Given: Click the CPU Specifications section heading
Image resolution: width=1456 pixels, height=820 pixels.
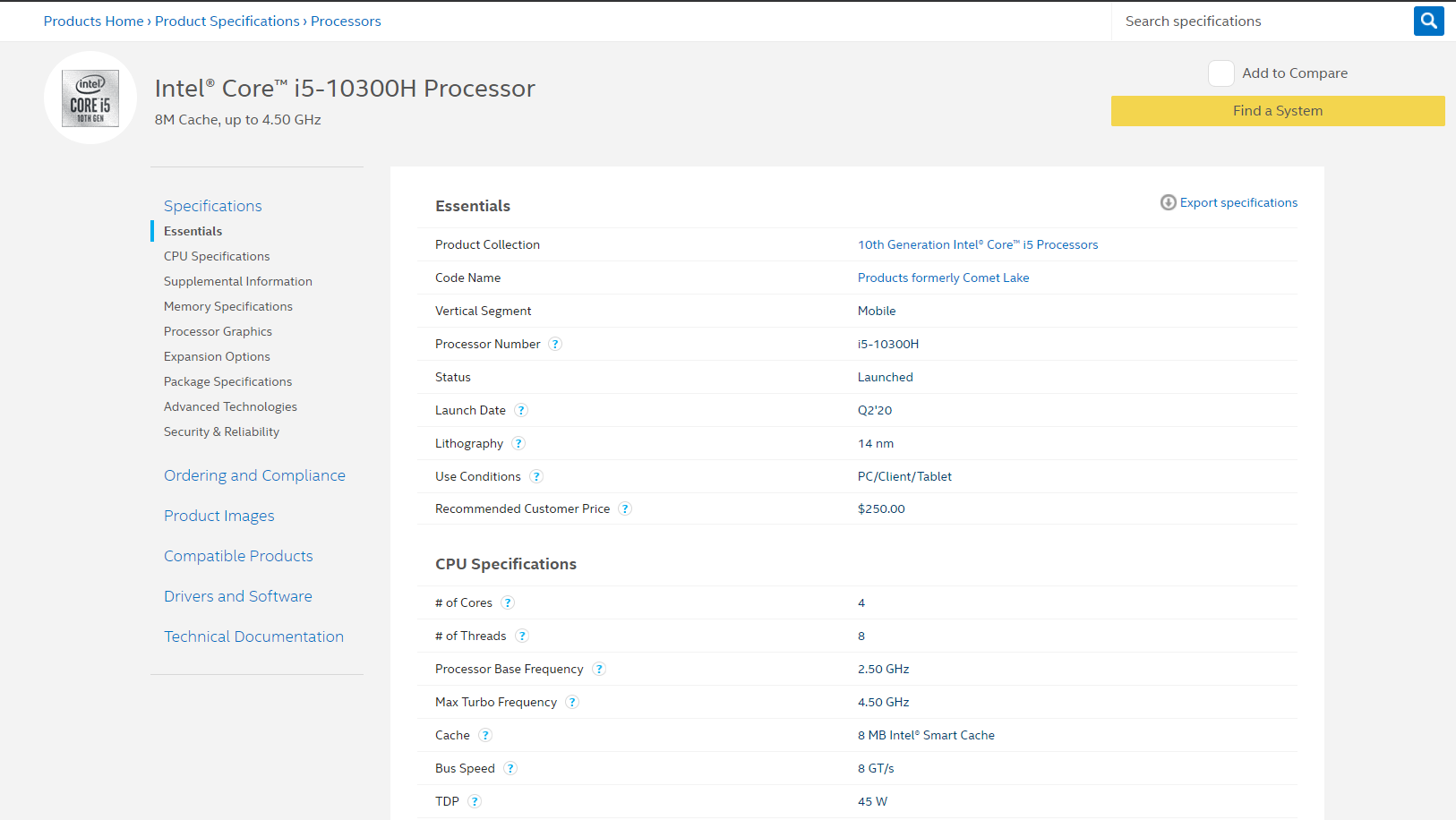Looking at the screenshot, I should pyautogui.click(x=506, y=564).
